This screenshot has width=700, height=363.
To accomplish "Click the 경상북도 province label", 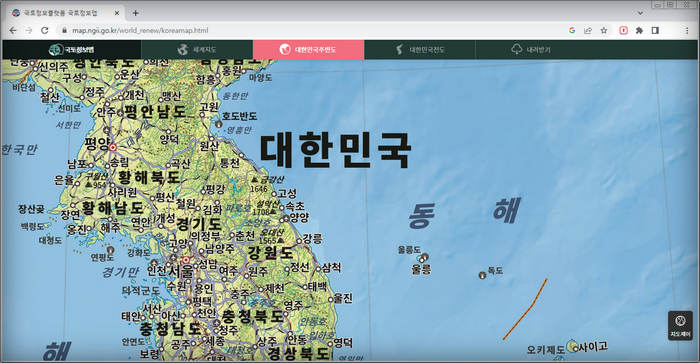I will point(299,353).
